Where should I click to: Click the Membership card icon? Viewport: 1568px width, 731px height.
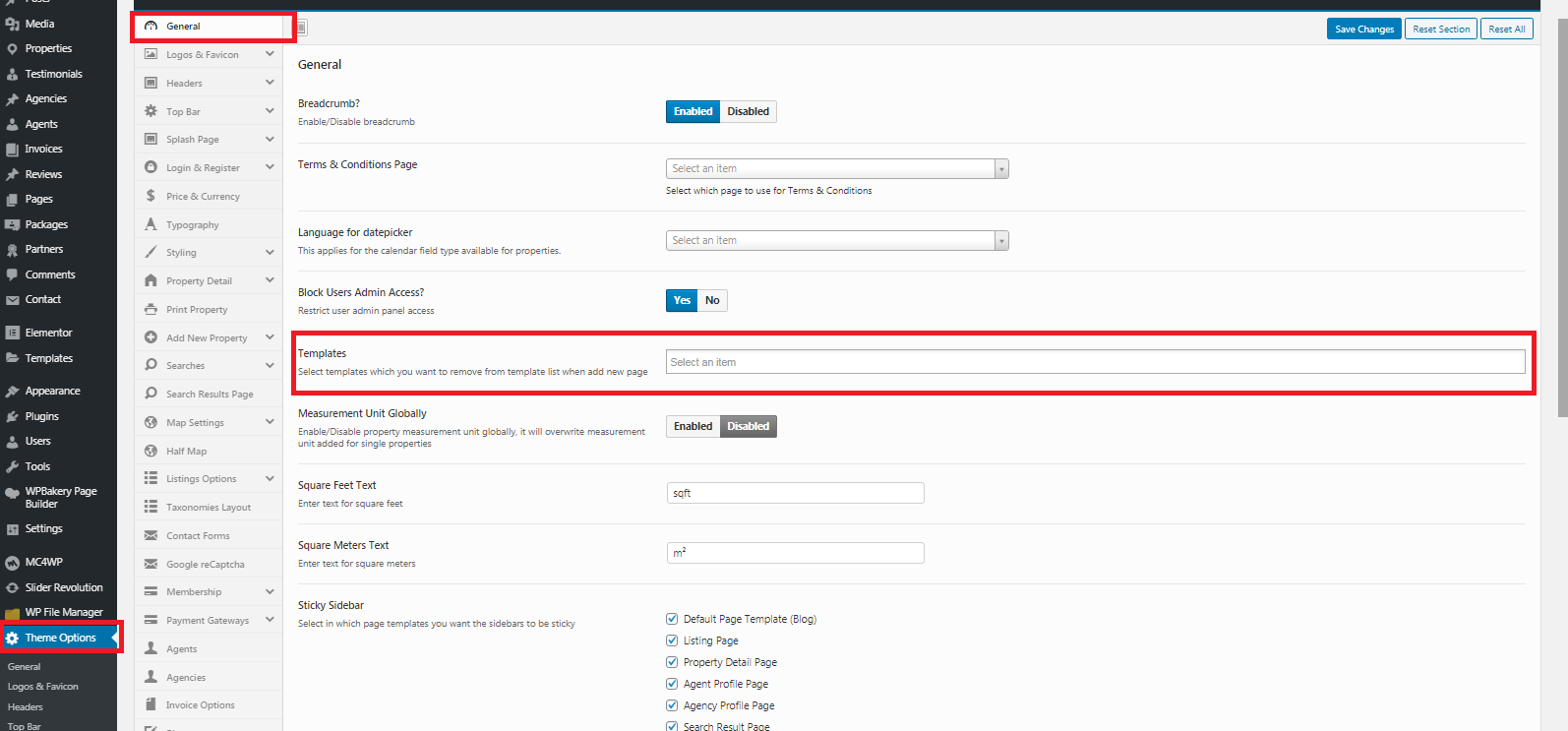click(151, 591)
